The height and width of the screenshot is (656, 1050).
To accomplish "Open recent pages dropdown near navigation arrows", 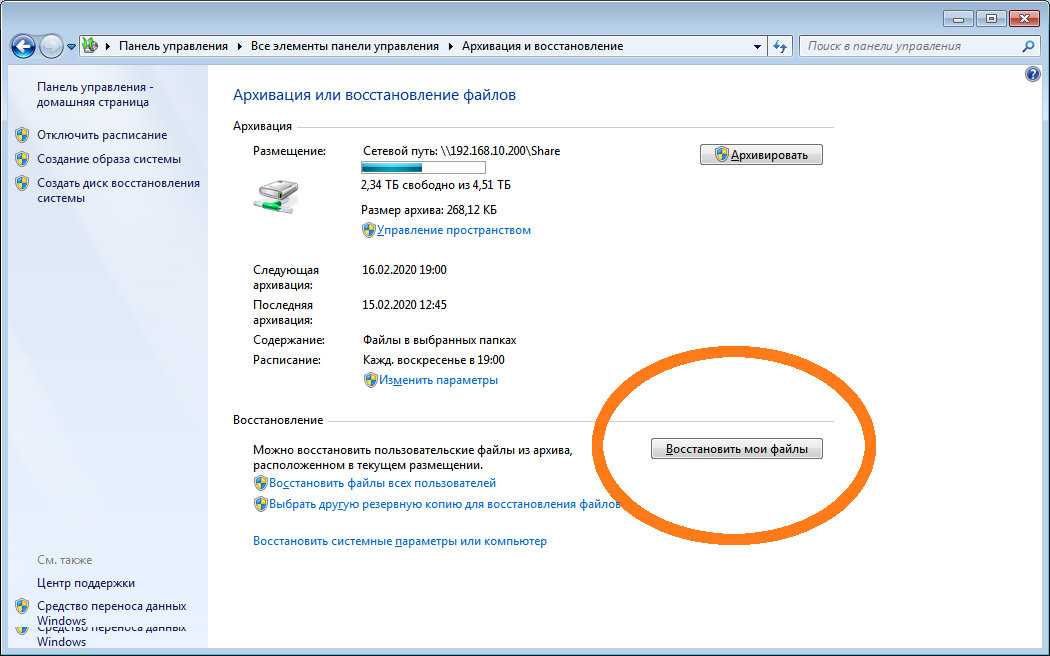I will click(x=71, y=47).
